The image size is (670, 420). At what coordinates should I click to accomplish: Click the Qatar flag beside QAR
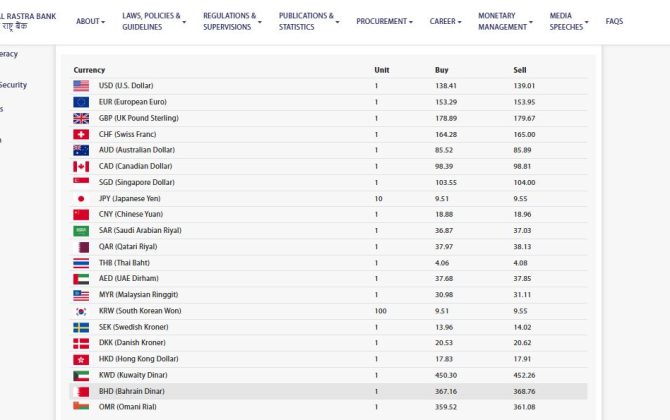pos(81,247)
